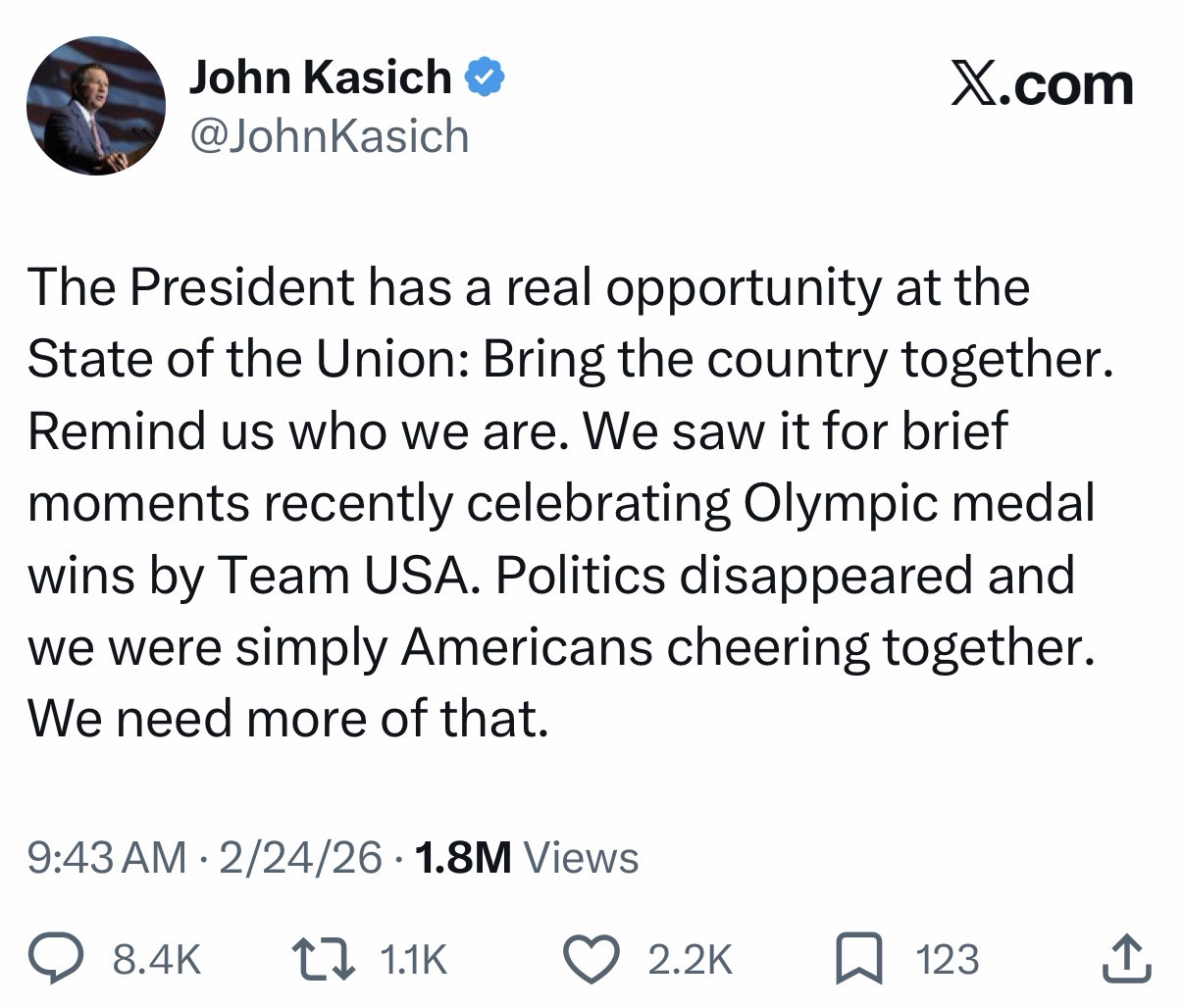
Task: Click the 123 bookmarks count
Action: (x=947, y=959)
